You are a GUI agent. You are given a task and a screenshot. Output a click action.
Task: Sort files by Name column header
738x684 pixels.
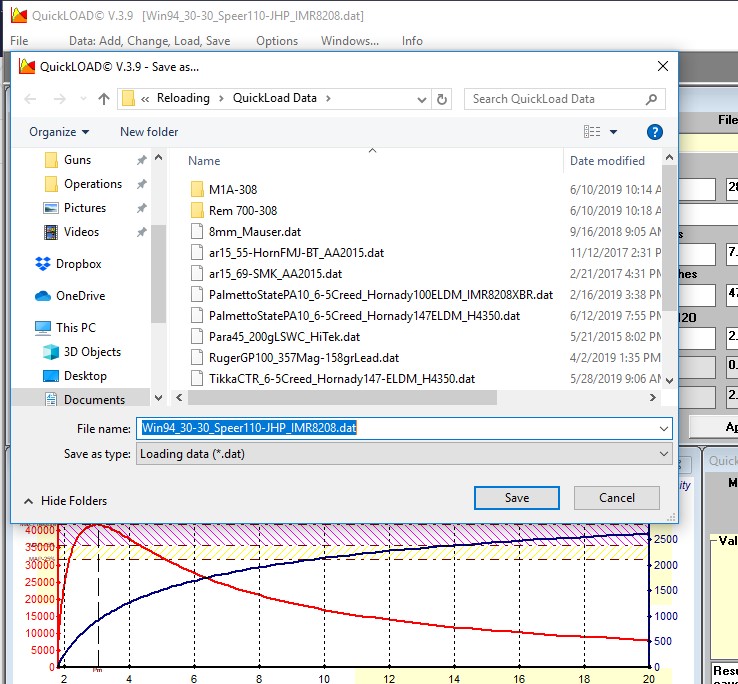pos(204,161)
